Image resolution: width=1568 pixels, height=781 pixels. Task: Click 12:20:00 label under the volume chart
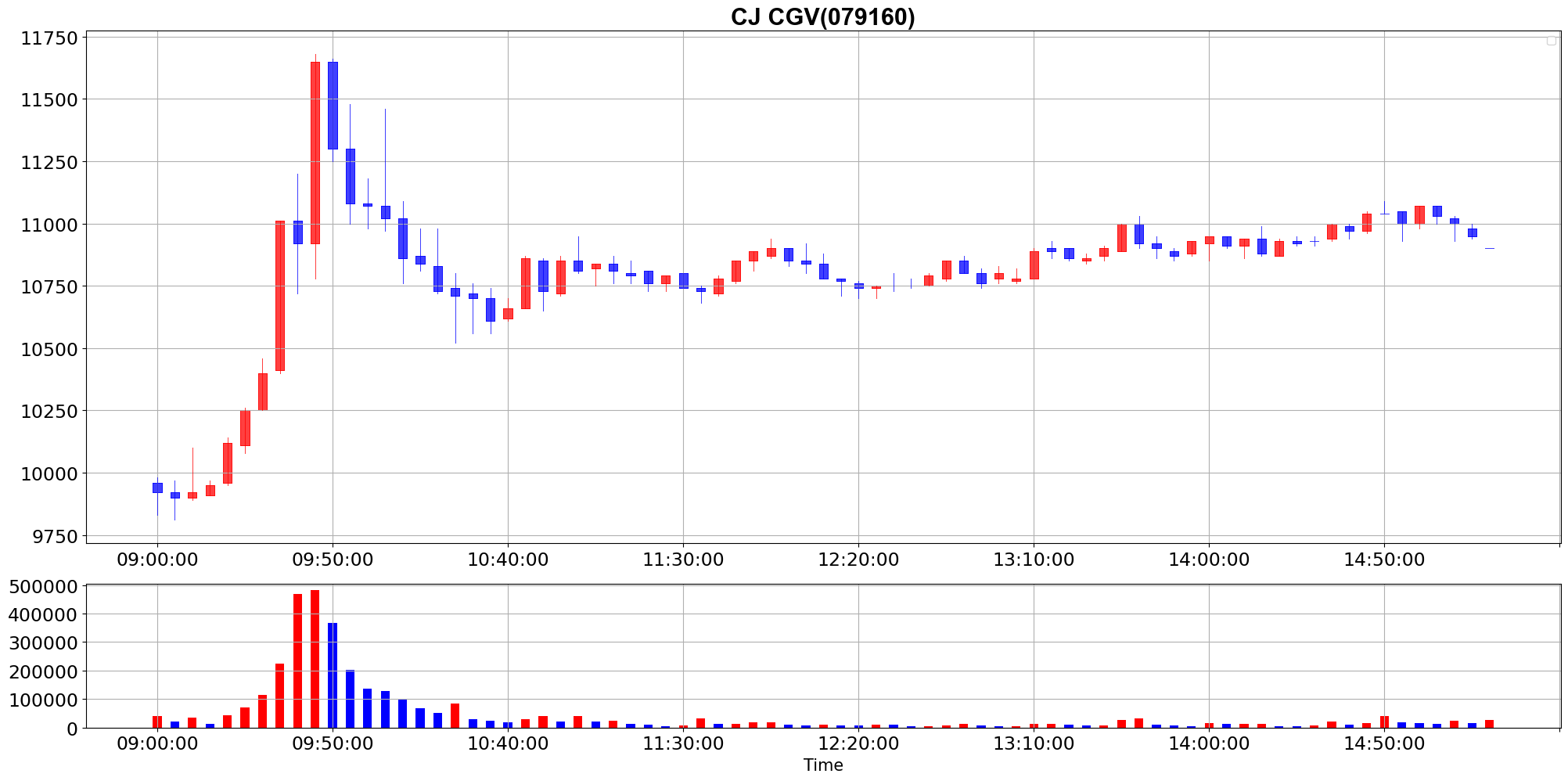(x=858, y=743)
